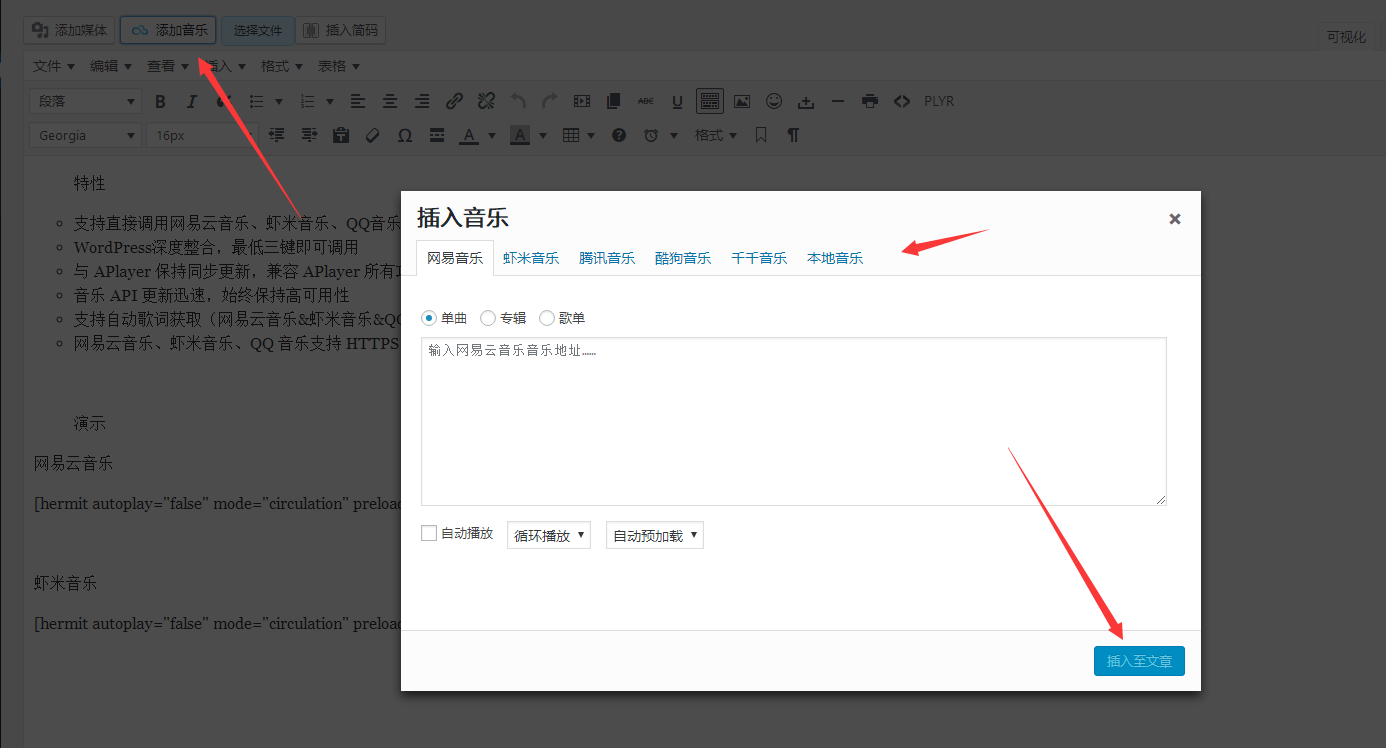Underline the selected text
Viewport: 1386px width, 748px height.
(x=677, y=101)
